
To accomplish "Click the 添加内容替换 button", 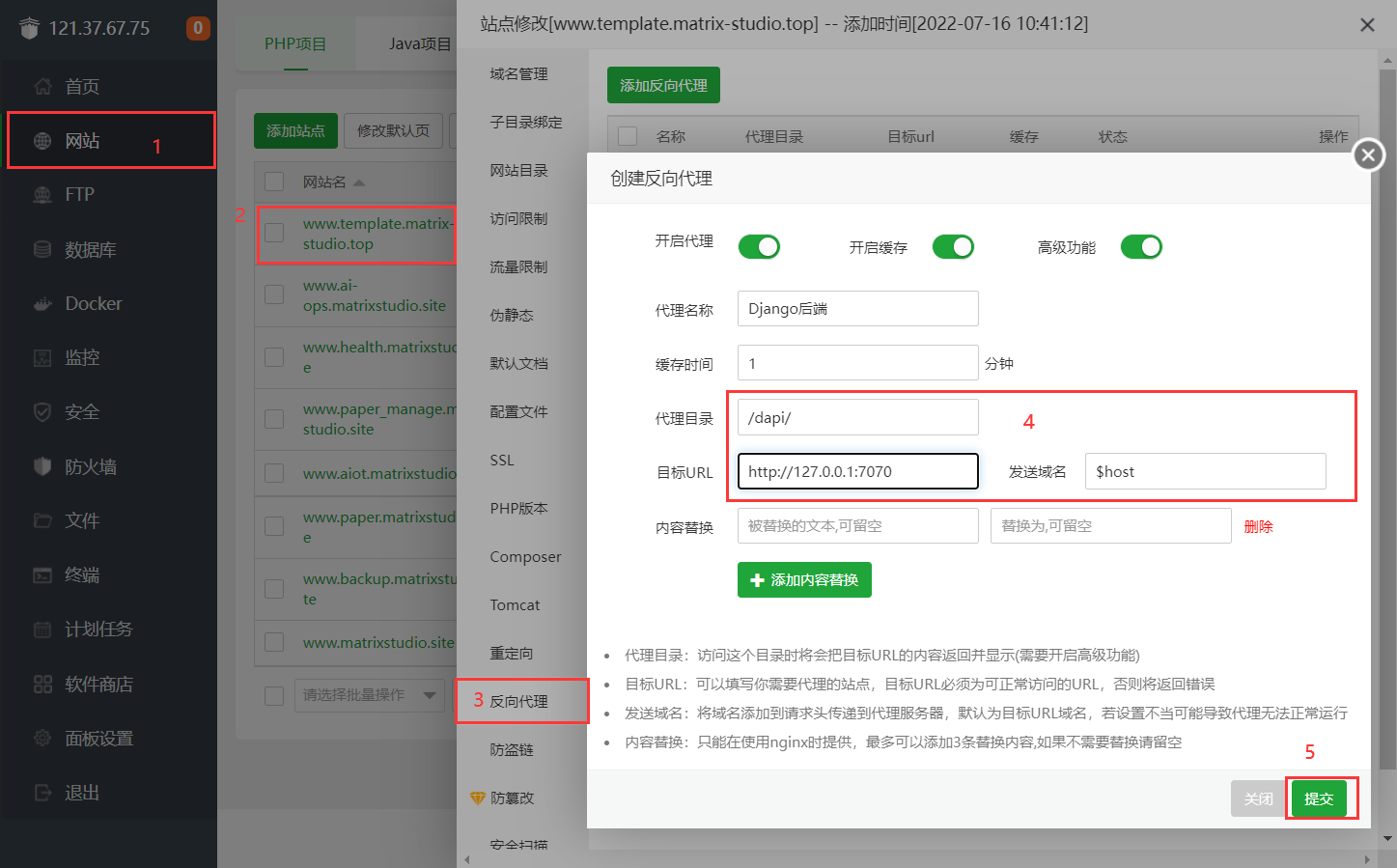I will click(x=804, y=580).
